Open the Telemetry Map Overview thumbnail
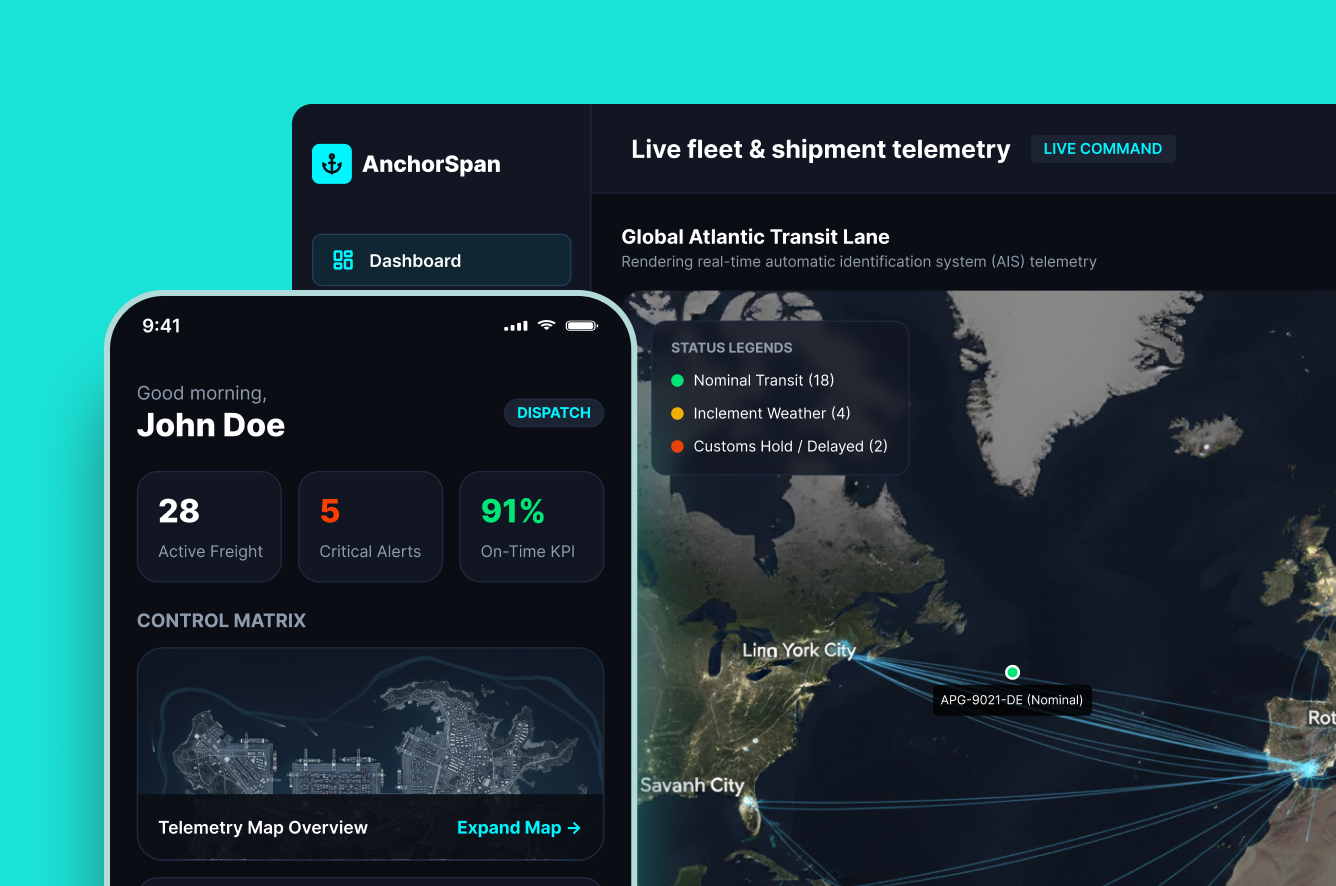Viewport: 1336px width, 886px height. [370, 754]
